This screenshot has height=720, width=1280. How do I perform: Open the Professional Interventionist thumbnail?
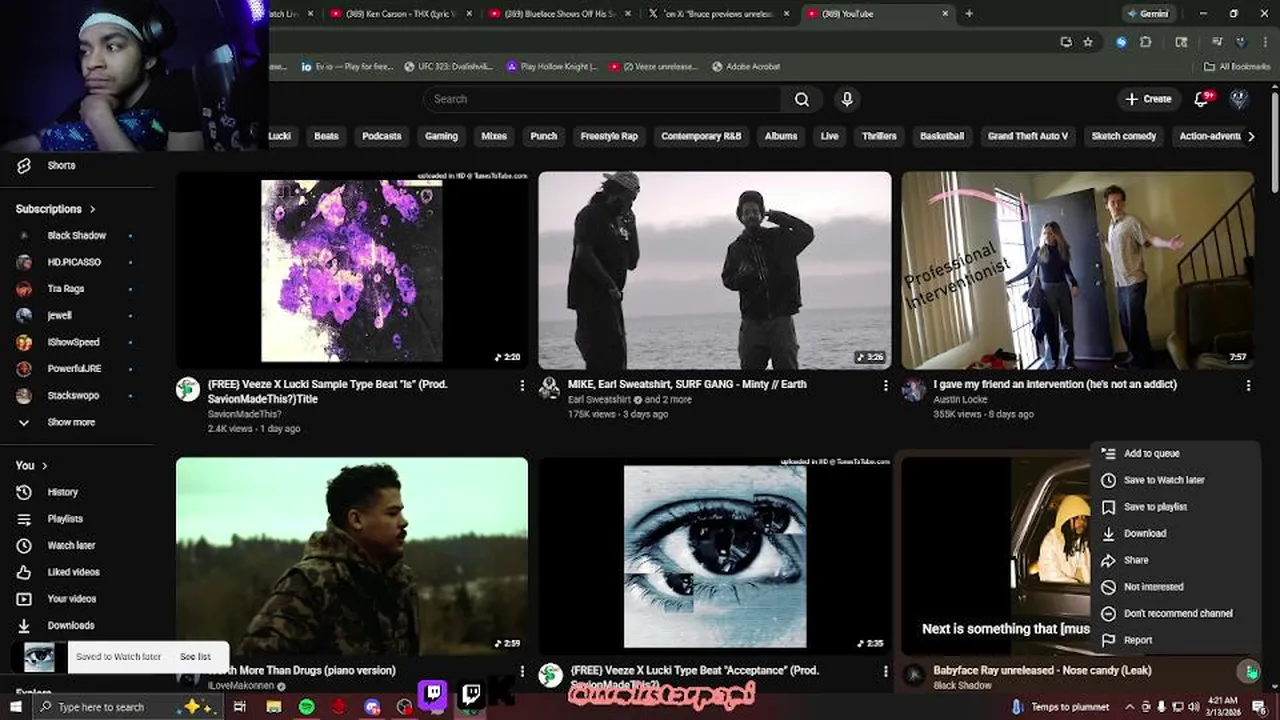(1078, 271)
